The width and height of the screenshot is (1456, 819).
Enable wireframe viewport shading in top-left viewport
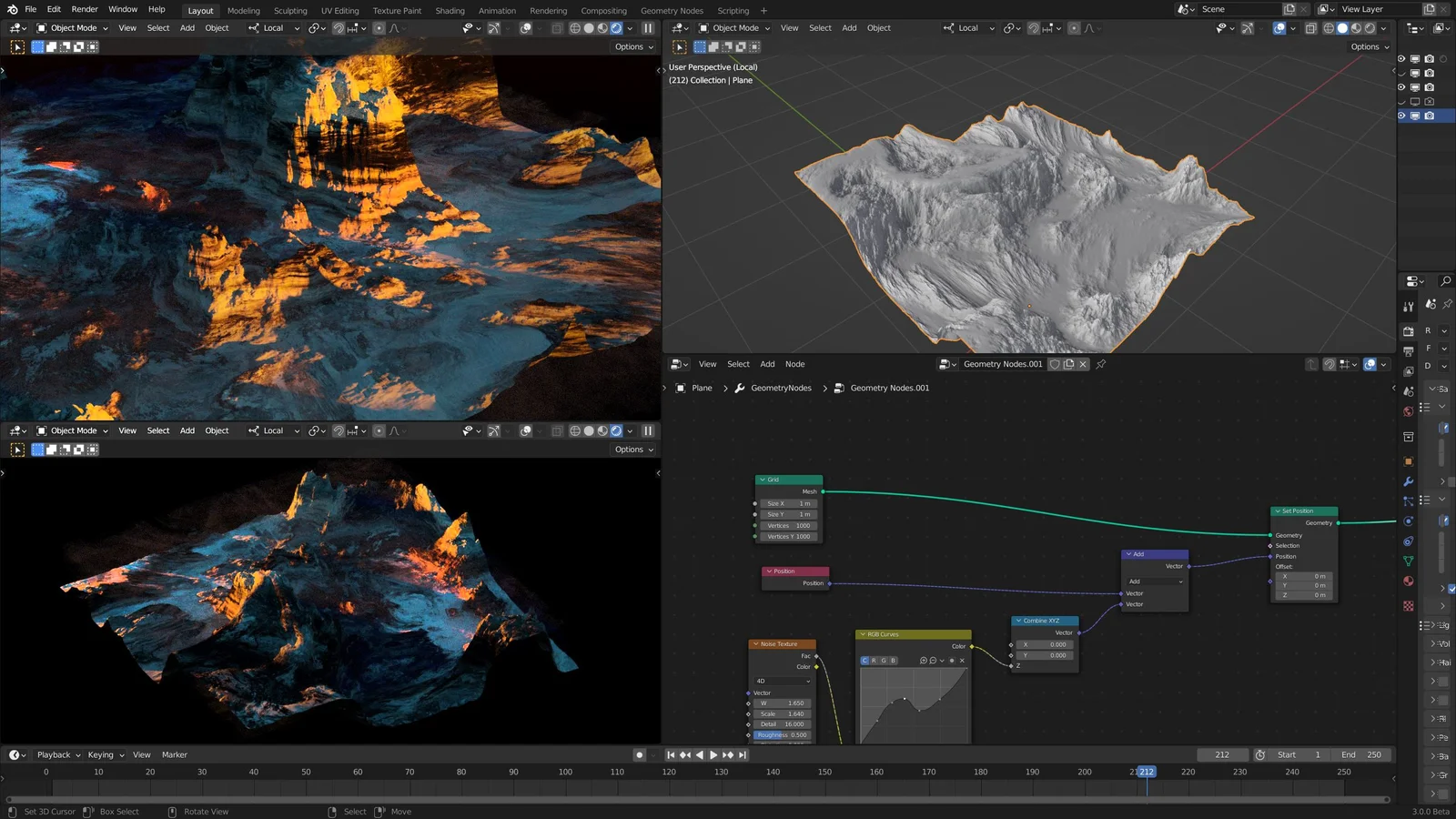[x=575, y=28]
